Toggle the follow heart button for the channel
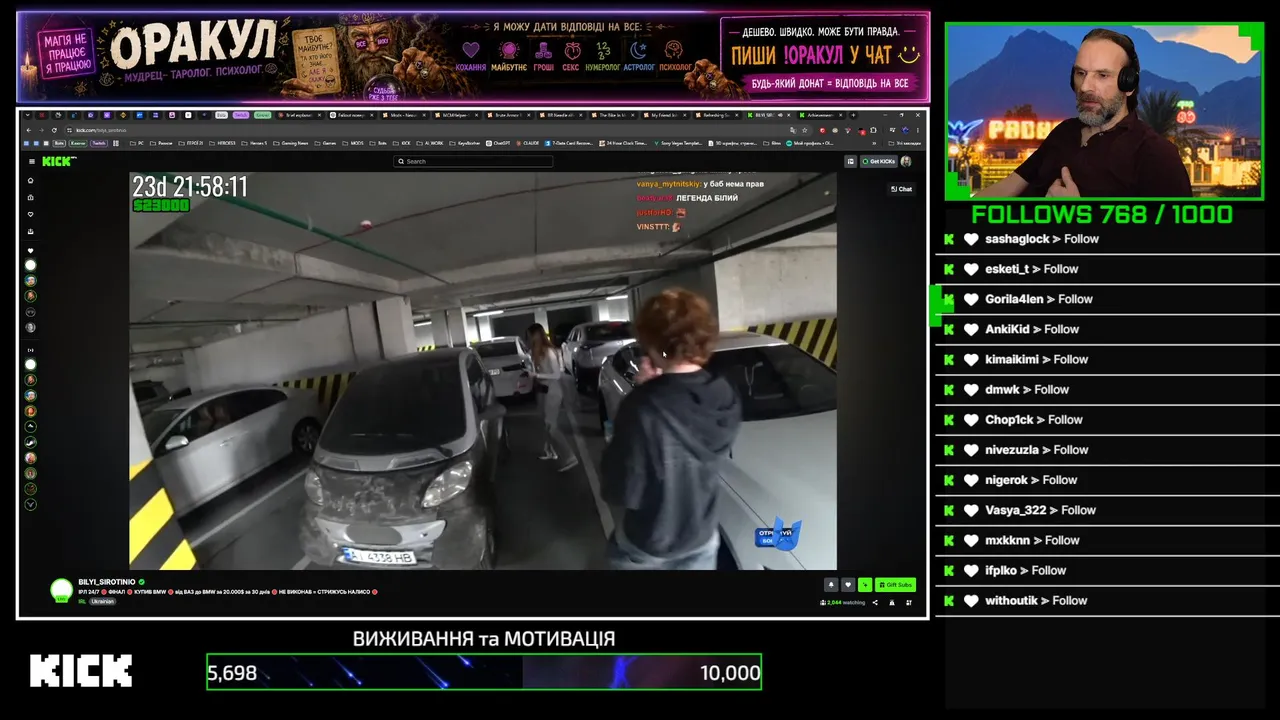The image size is (1280, 720). coord(848,585)
